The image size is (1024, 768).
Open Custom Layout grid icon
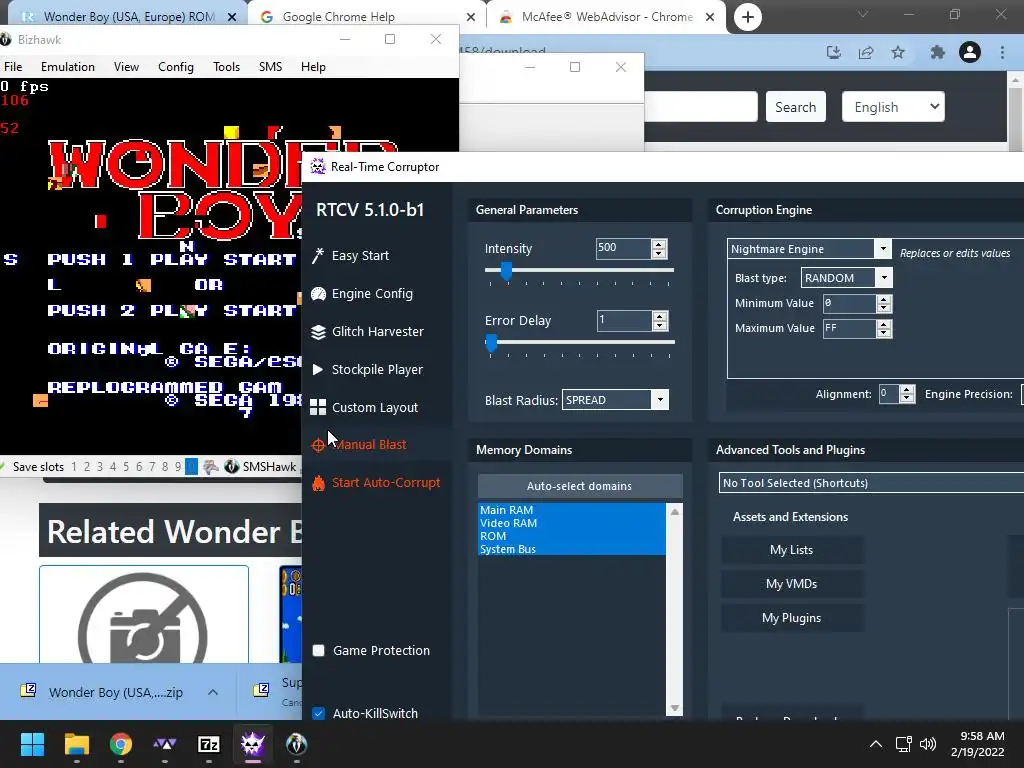tap(318, 408)
